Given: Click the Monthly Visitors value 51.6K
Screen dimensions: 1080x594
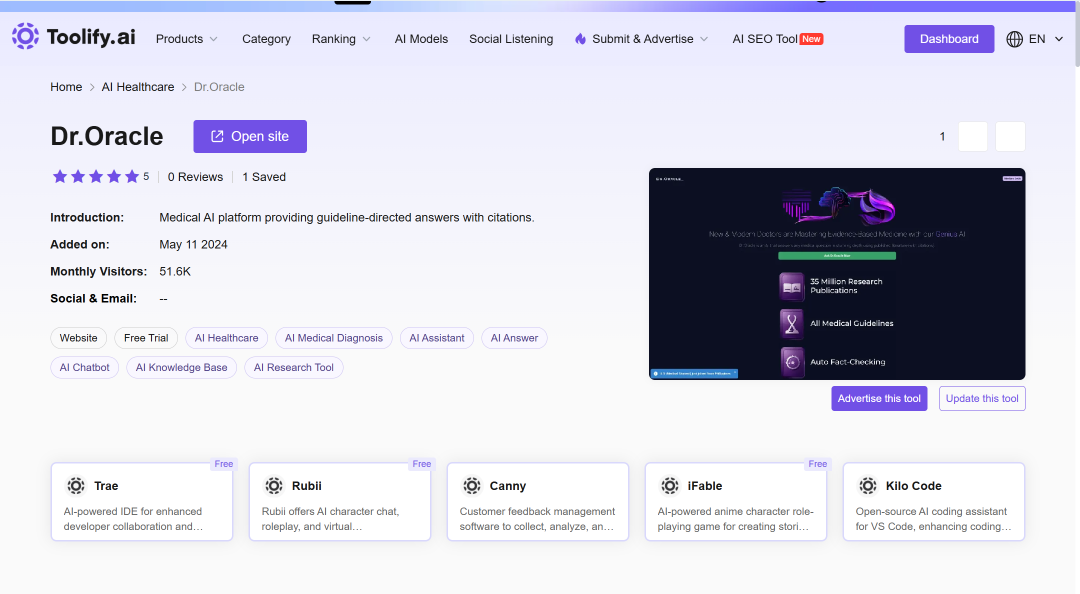Looking at the screenshot, I should pyautogui.click(x=175, y=272).
